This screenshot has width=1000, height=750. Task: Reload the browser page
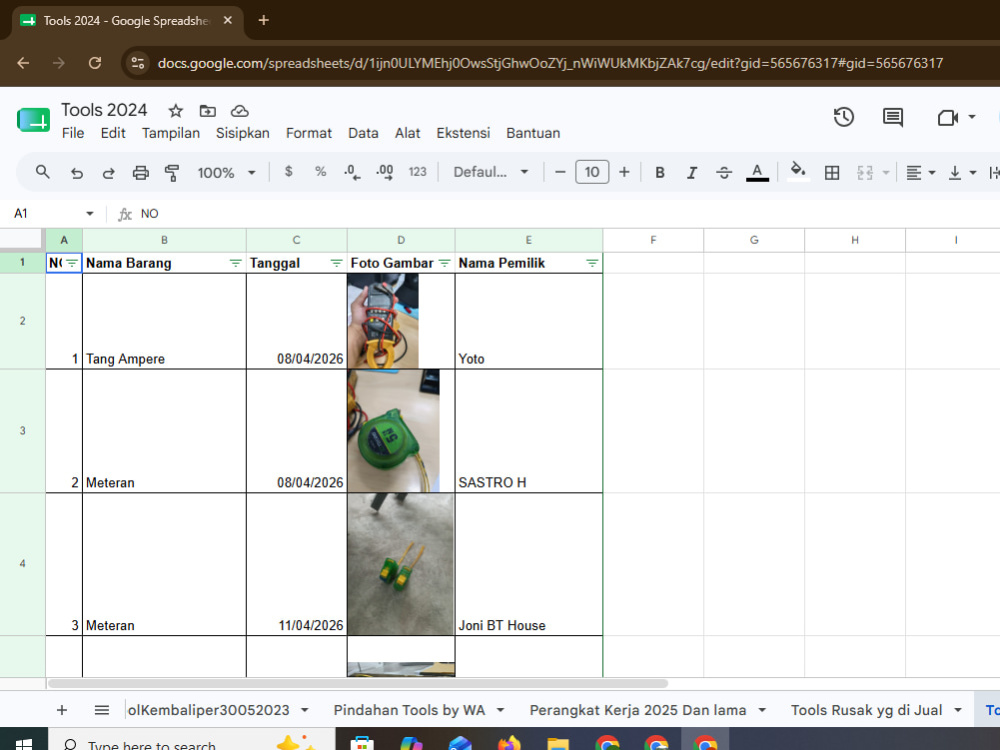(95, 63)
